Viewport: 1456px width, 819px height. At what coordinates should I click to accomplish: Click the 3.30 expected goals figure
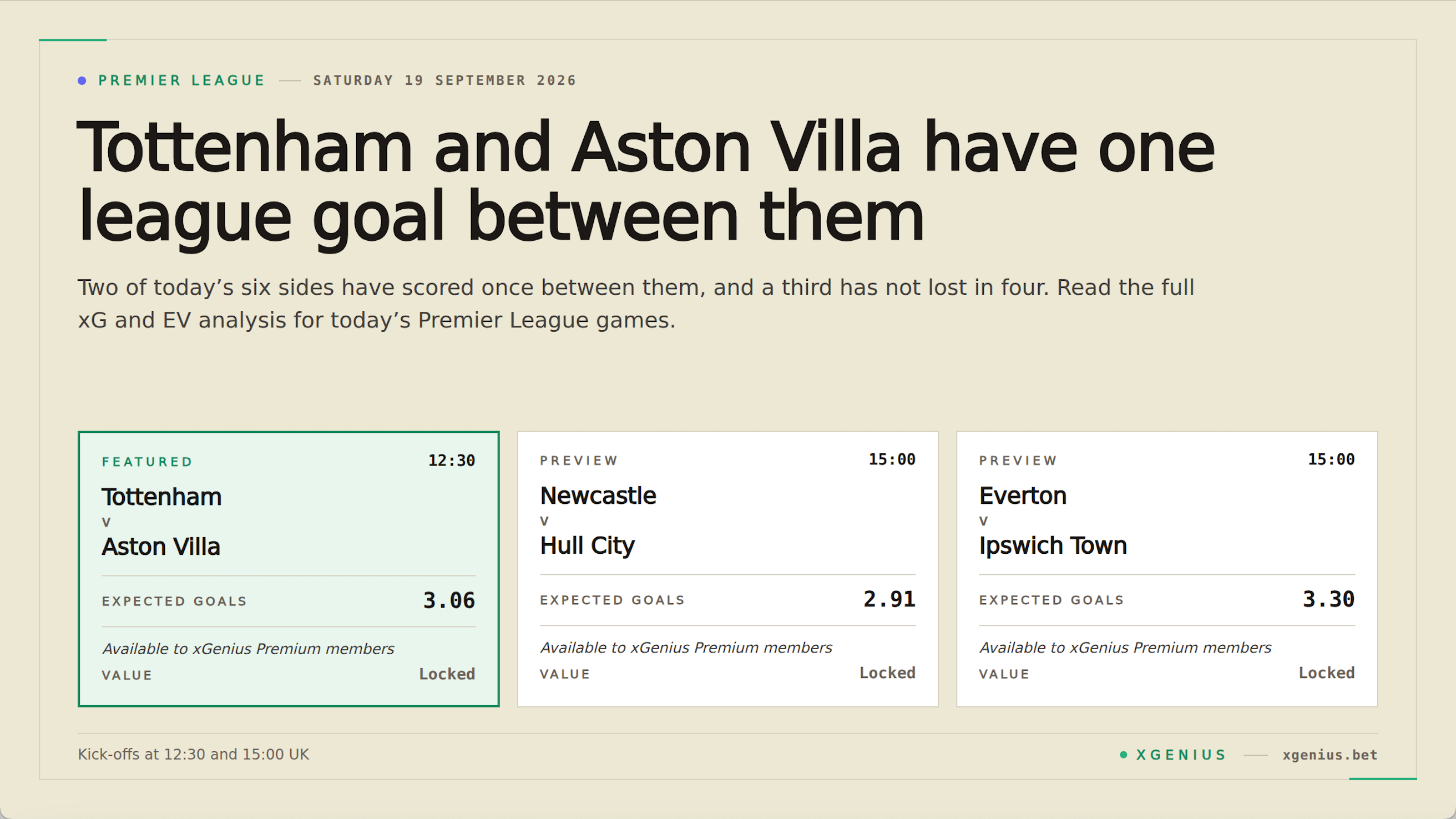[x=1328, y=599]
